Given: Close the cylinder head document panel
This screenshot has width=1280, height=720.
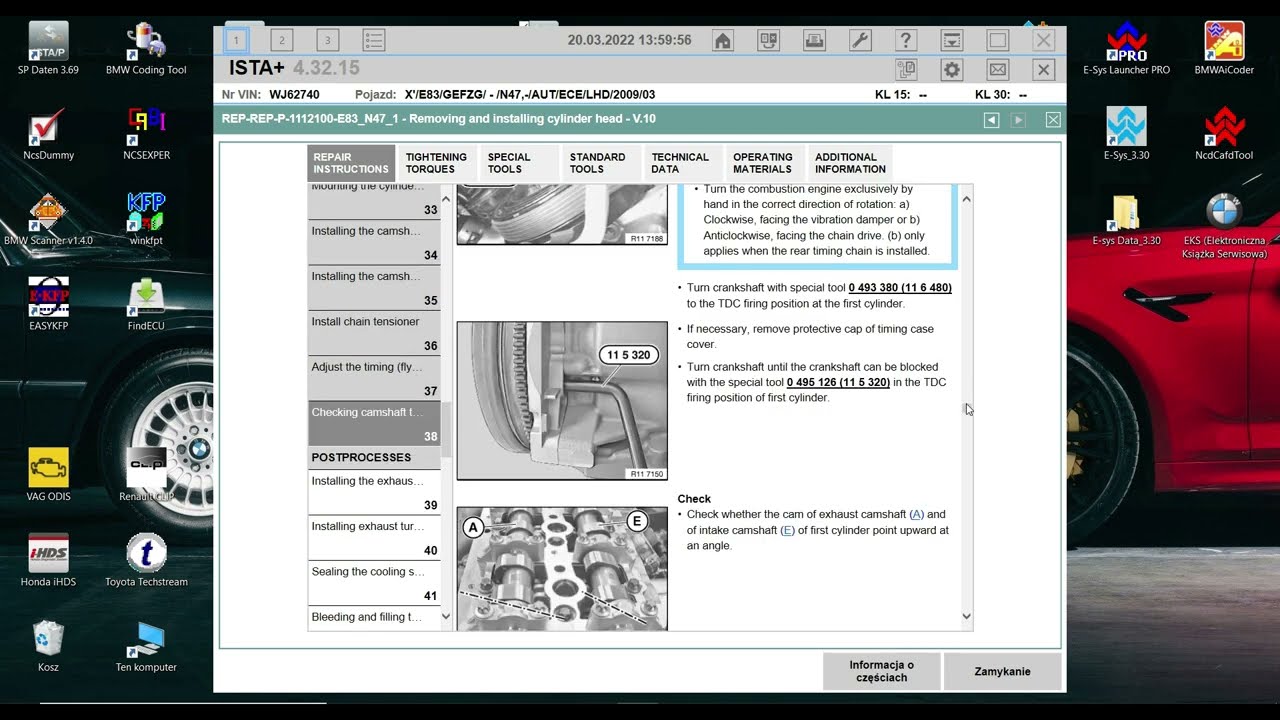Looking at the screenshot, I should coord(1053,120).
